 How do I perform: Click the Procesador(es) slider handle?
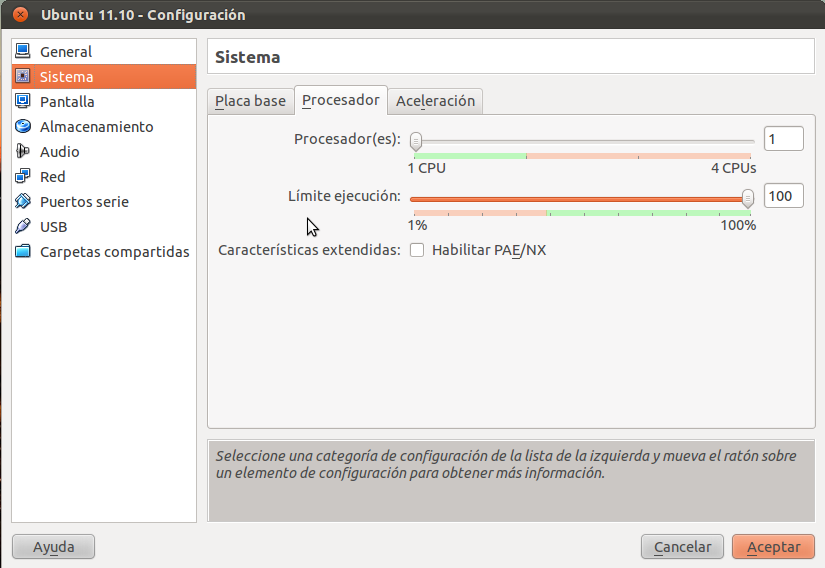pyautogui.click(x=416, y=141)
